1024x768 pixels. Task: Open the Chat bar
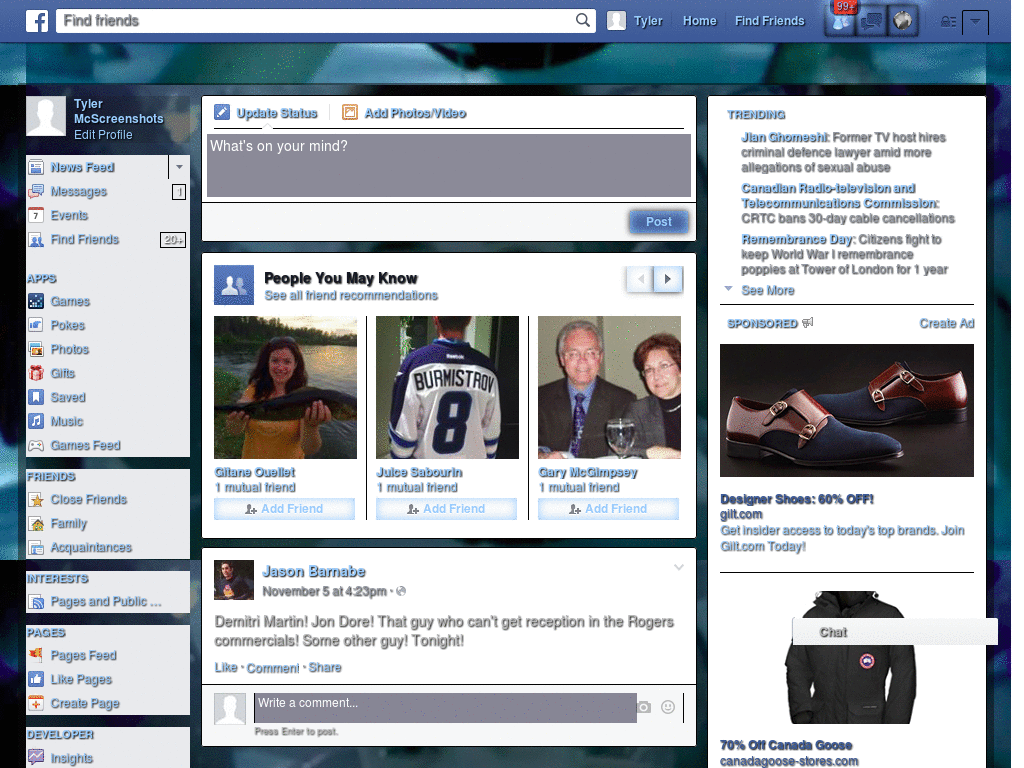coord(895,632)
